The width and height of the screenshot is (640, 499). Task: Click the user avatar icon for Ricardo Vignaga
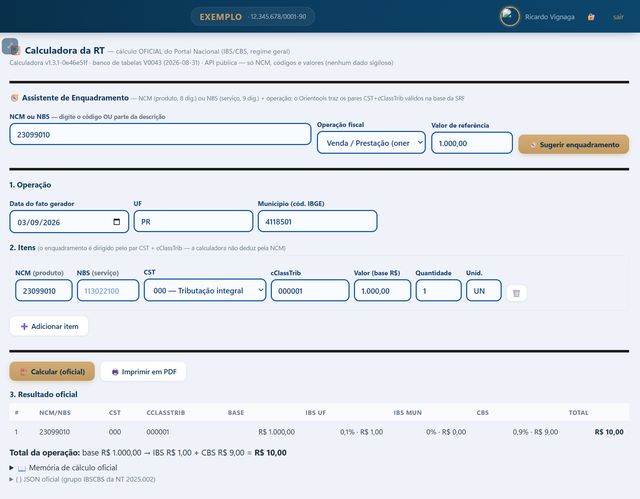(x=509, y=17)
